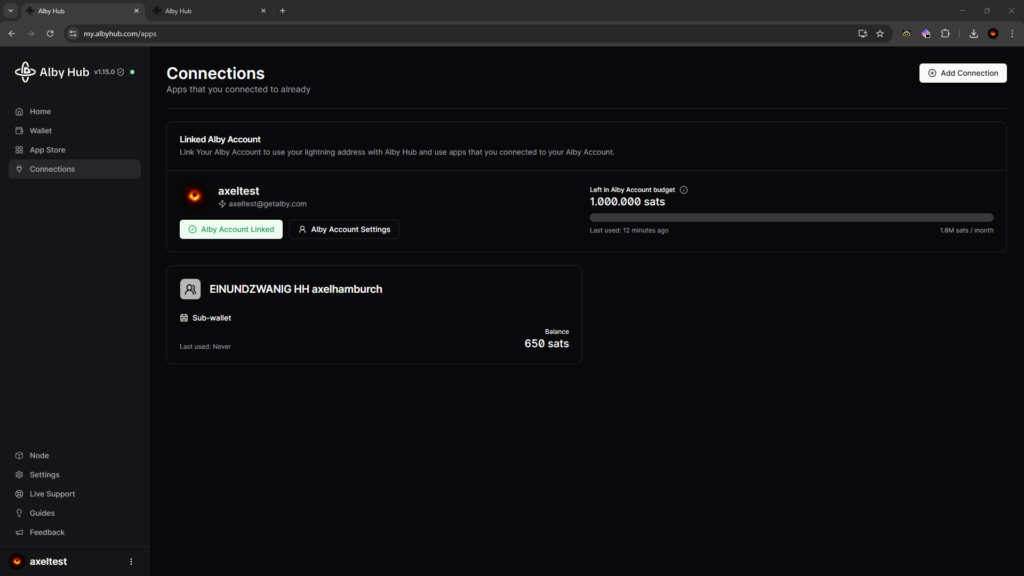Open Alby Account Settings
This screenshot has width=1024, height=576.
[344, 229]
